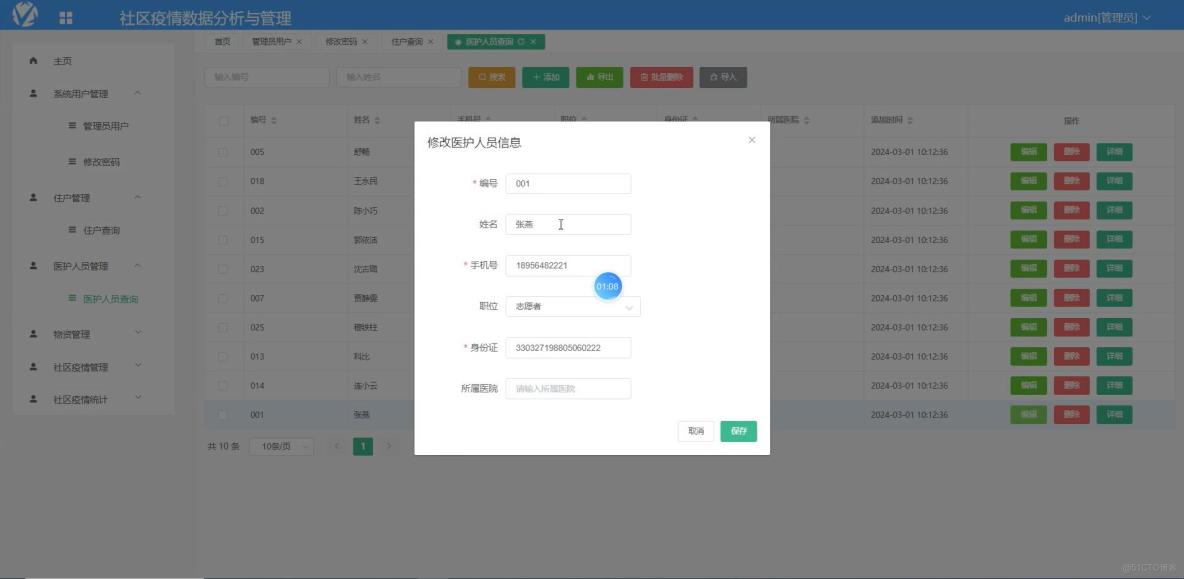The width and height of the screenshot is (1184, 579).
Task: Check the checkbox for row 005 赵畅
Action: coord(224,150)
